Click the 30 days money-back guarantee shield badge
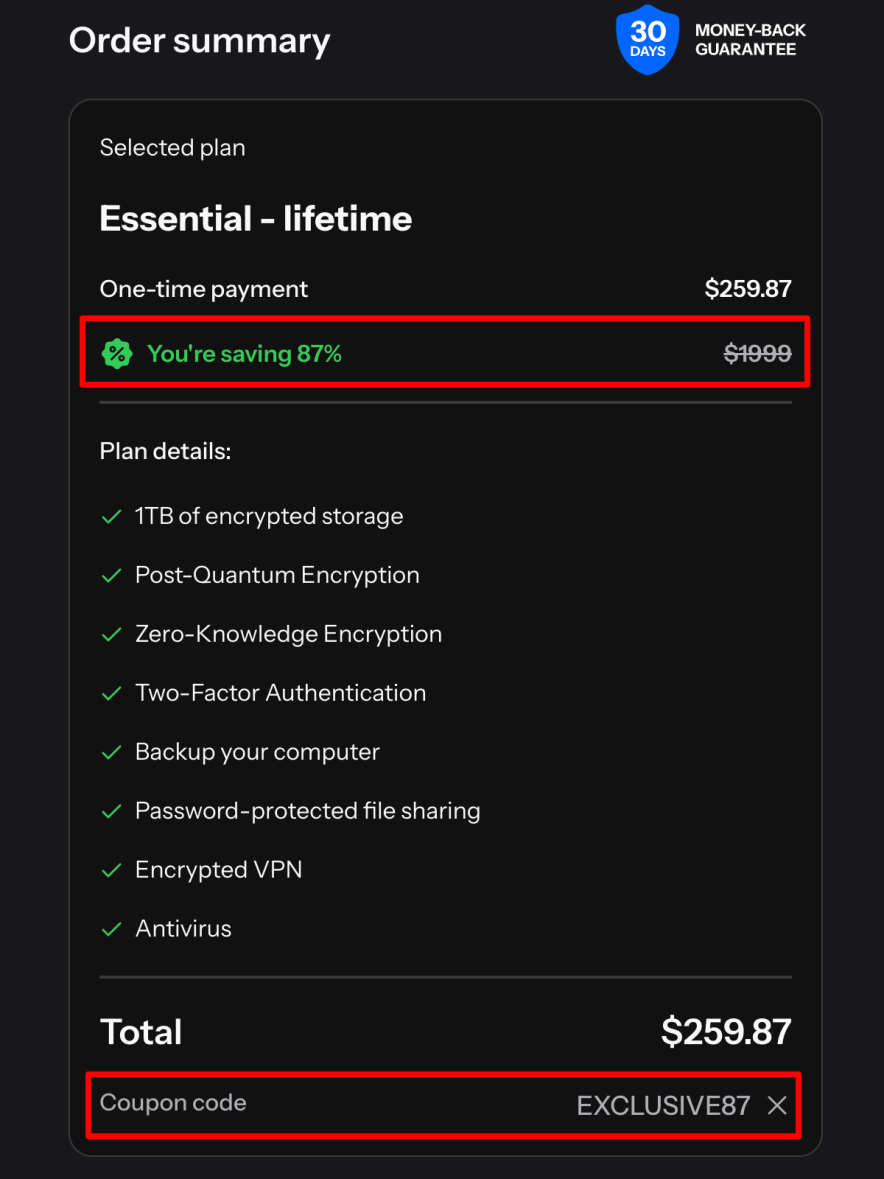This screenshot has width=884, height=1179. point(646,39)
